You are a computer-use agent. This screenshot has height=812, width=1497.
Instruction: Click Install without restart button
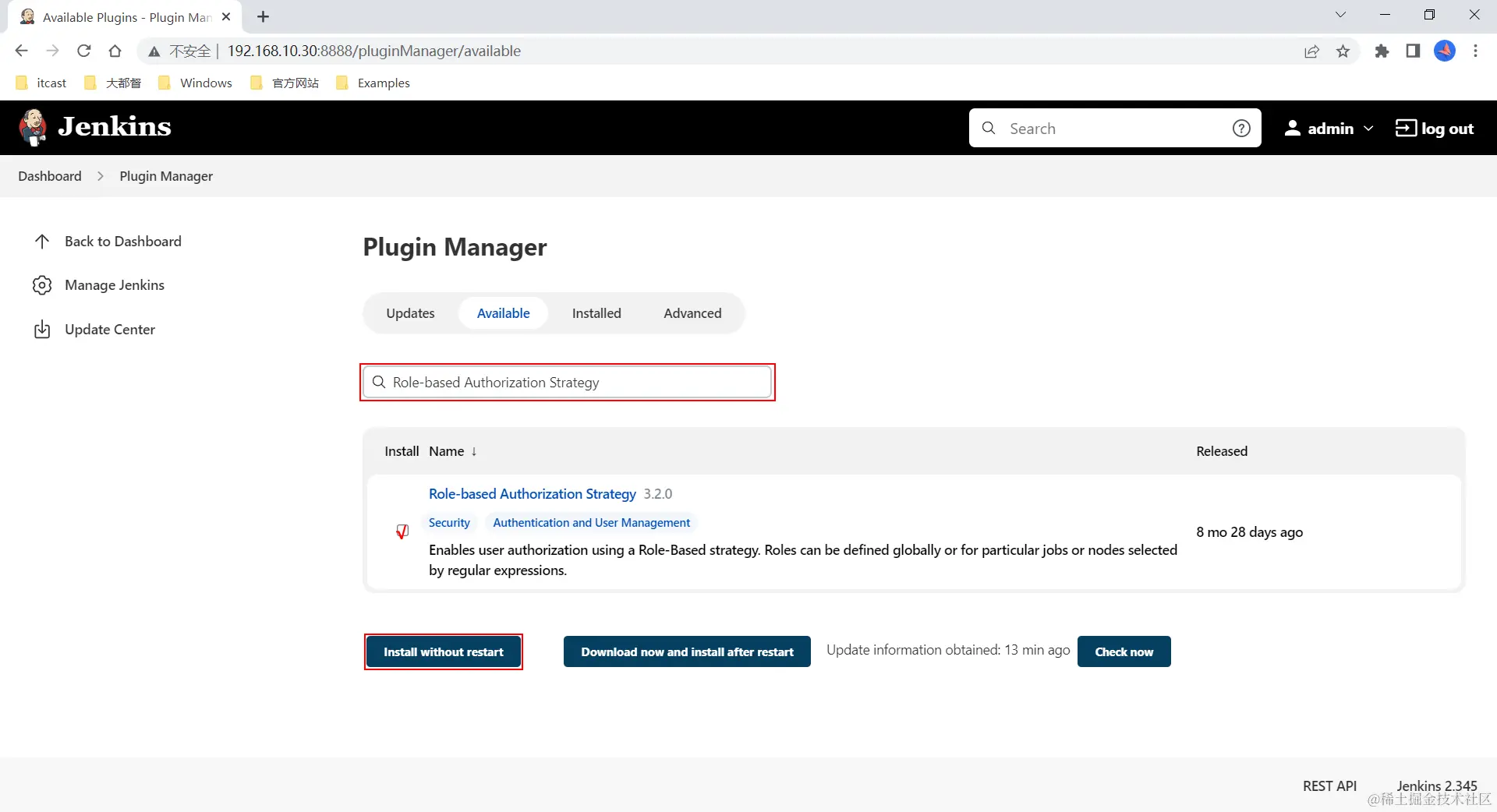444,651
